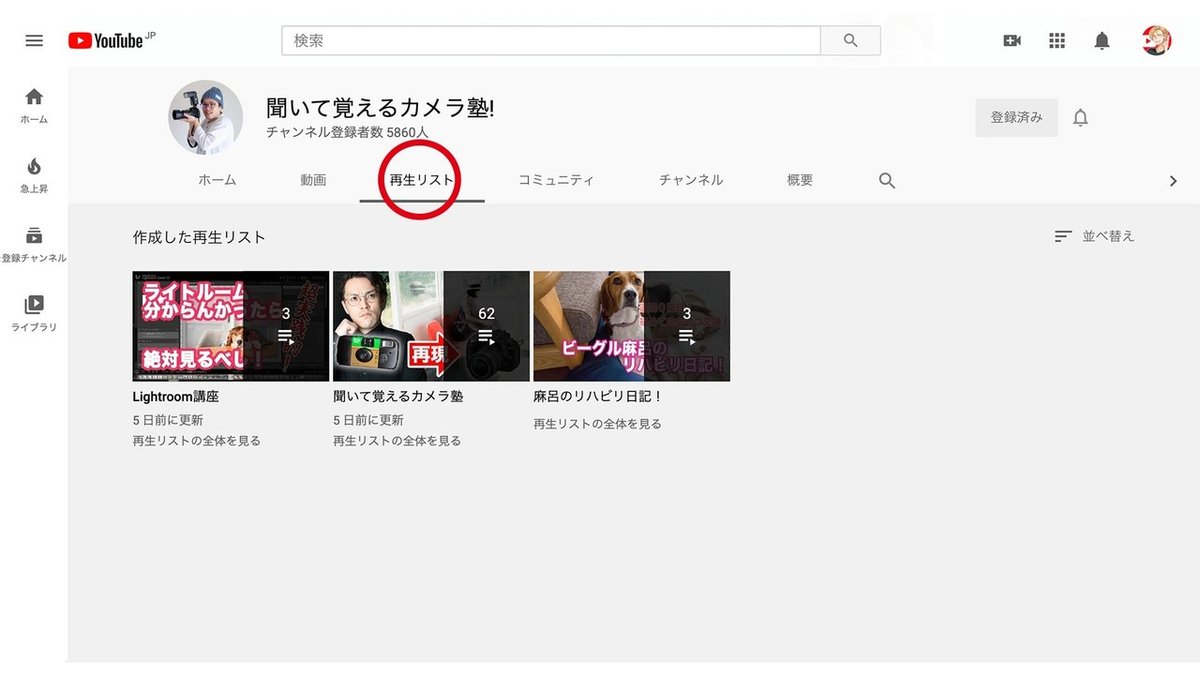Open the 麻呂のリハビリ日記 playlist thumbnail

click(632, 326)
